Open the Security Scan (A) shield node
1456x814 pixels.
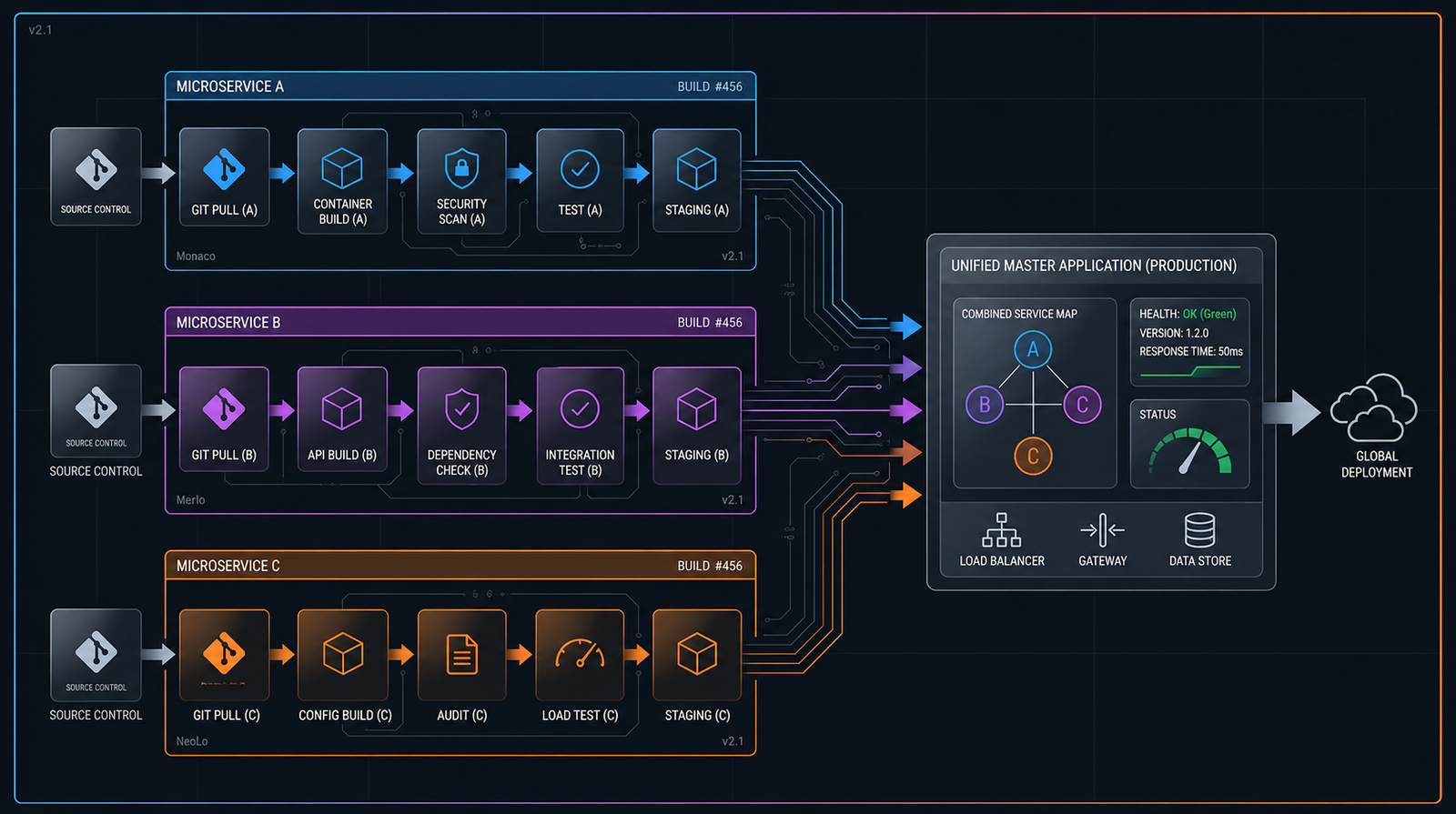(x=461, y=181)
